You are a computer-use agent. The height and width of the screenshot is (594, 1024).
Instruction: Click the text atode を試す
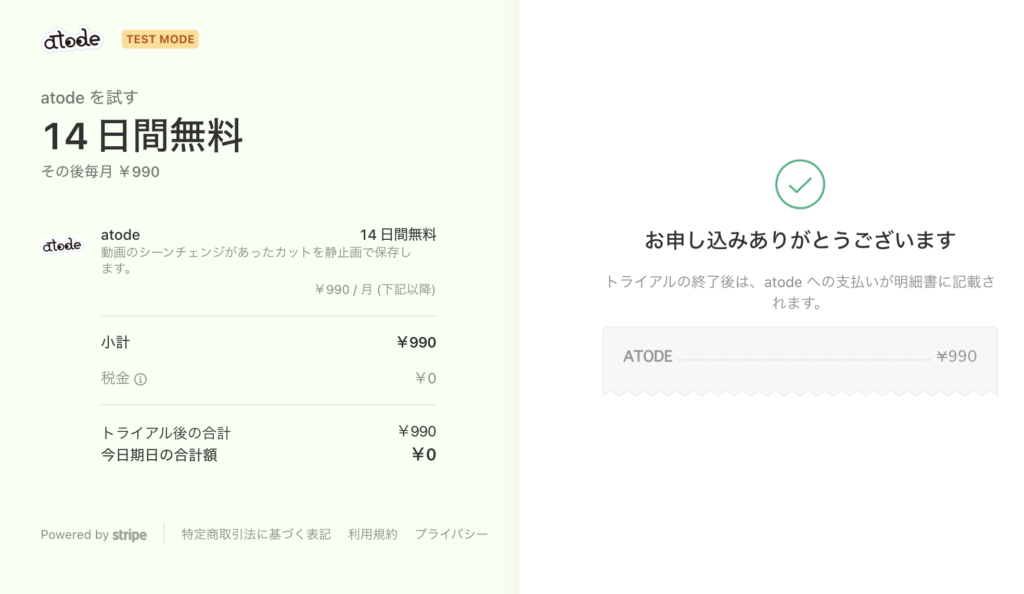pos(89,98)
